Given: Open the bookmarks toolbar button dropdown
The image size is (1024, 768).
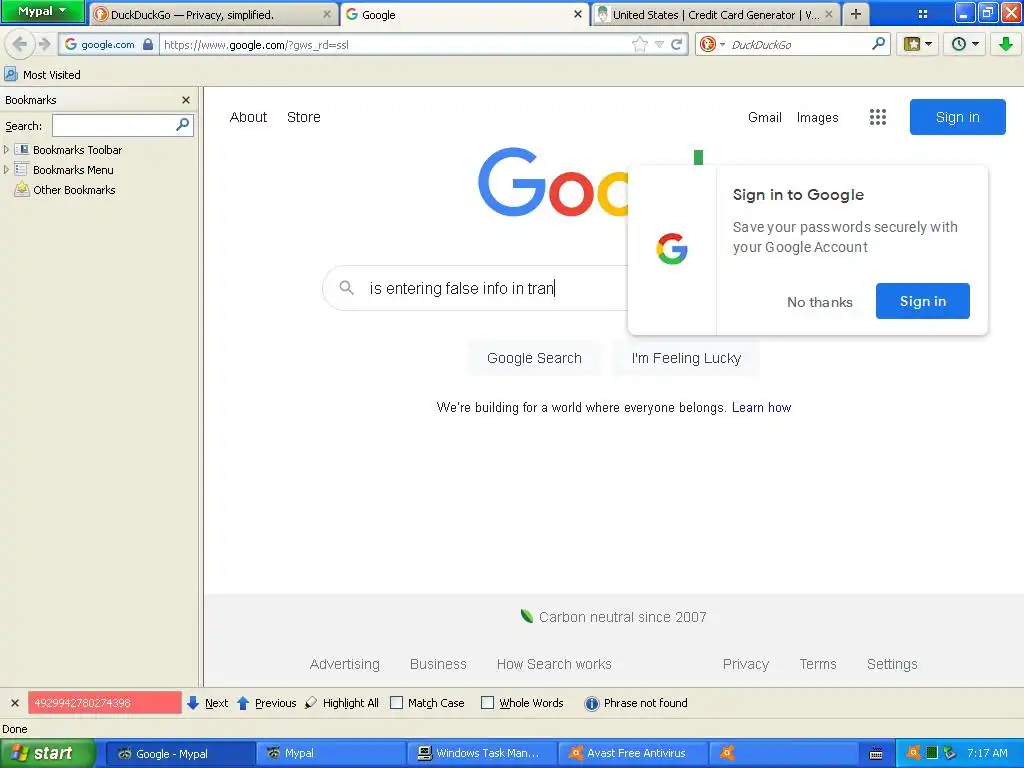Looking at the screenshot, I should click(918, 44).
